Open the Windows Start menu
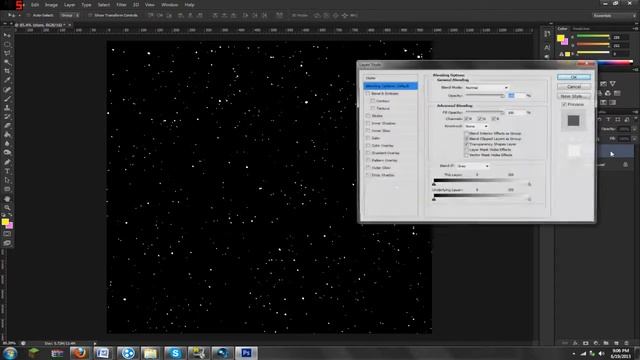Viewport: 640px width, 360px height. pos(10,353)
